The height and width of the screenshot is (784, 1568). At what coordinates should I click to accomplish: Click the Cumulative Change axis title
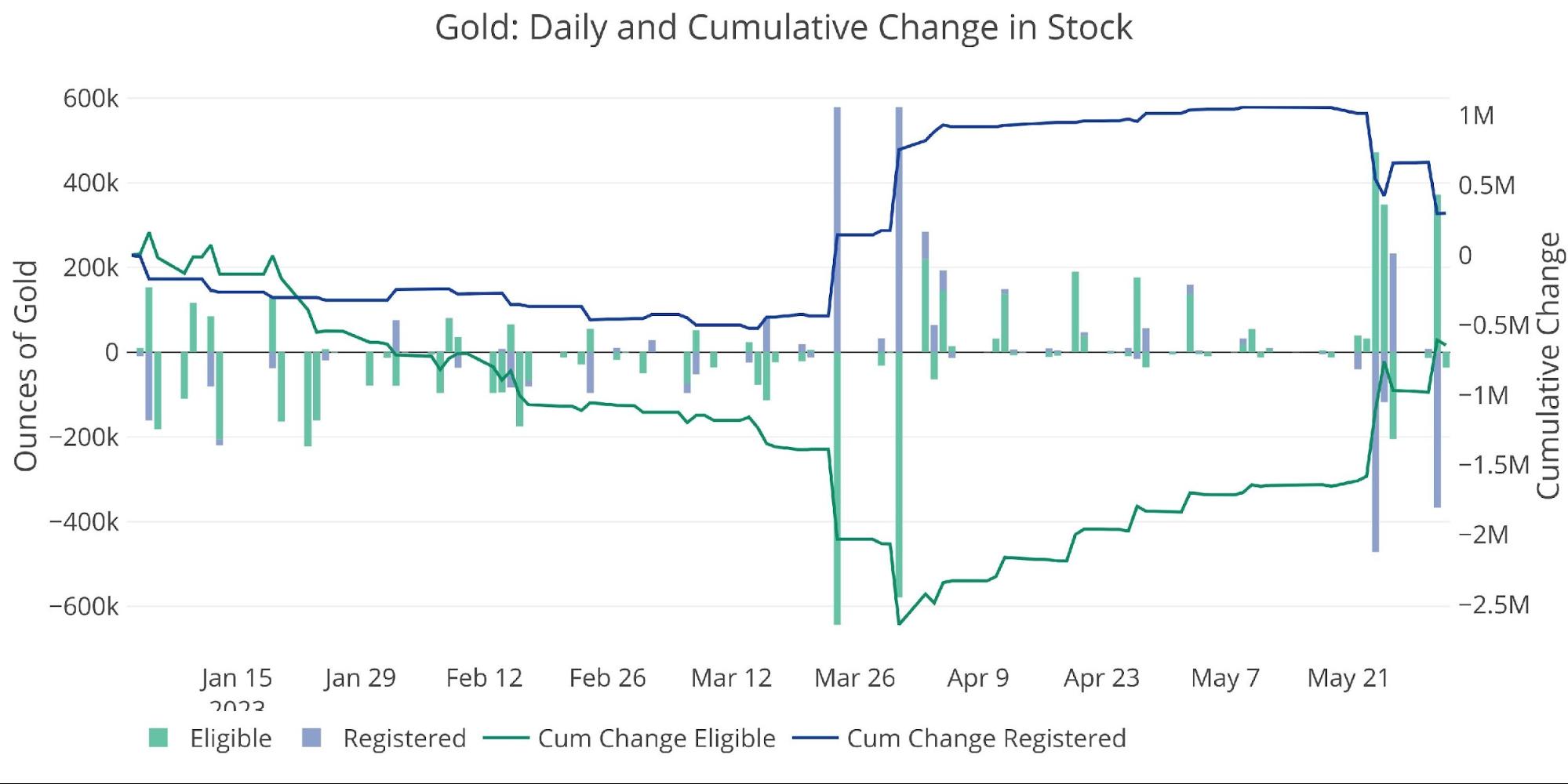click(1548, 365)
